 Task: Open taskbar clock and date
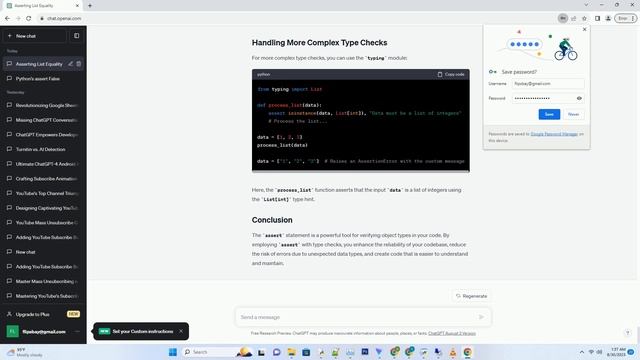coord(616,352)
